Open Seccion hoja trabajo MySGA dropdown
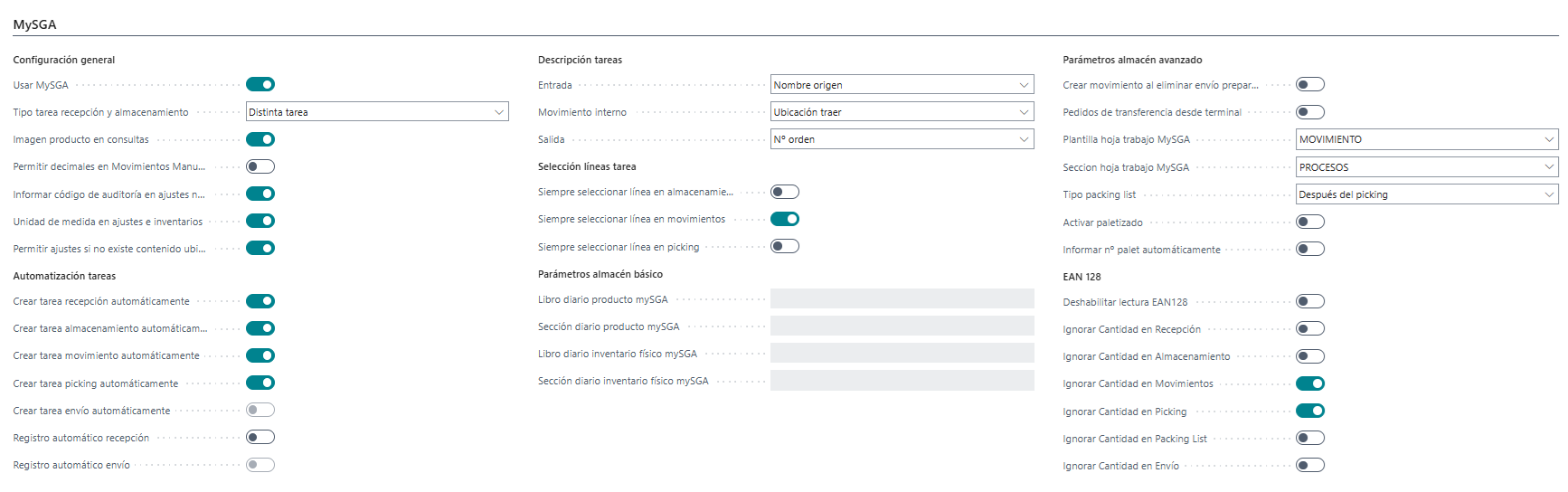 [x=1427, y=167]
